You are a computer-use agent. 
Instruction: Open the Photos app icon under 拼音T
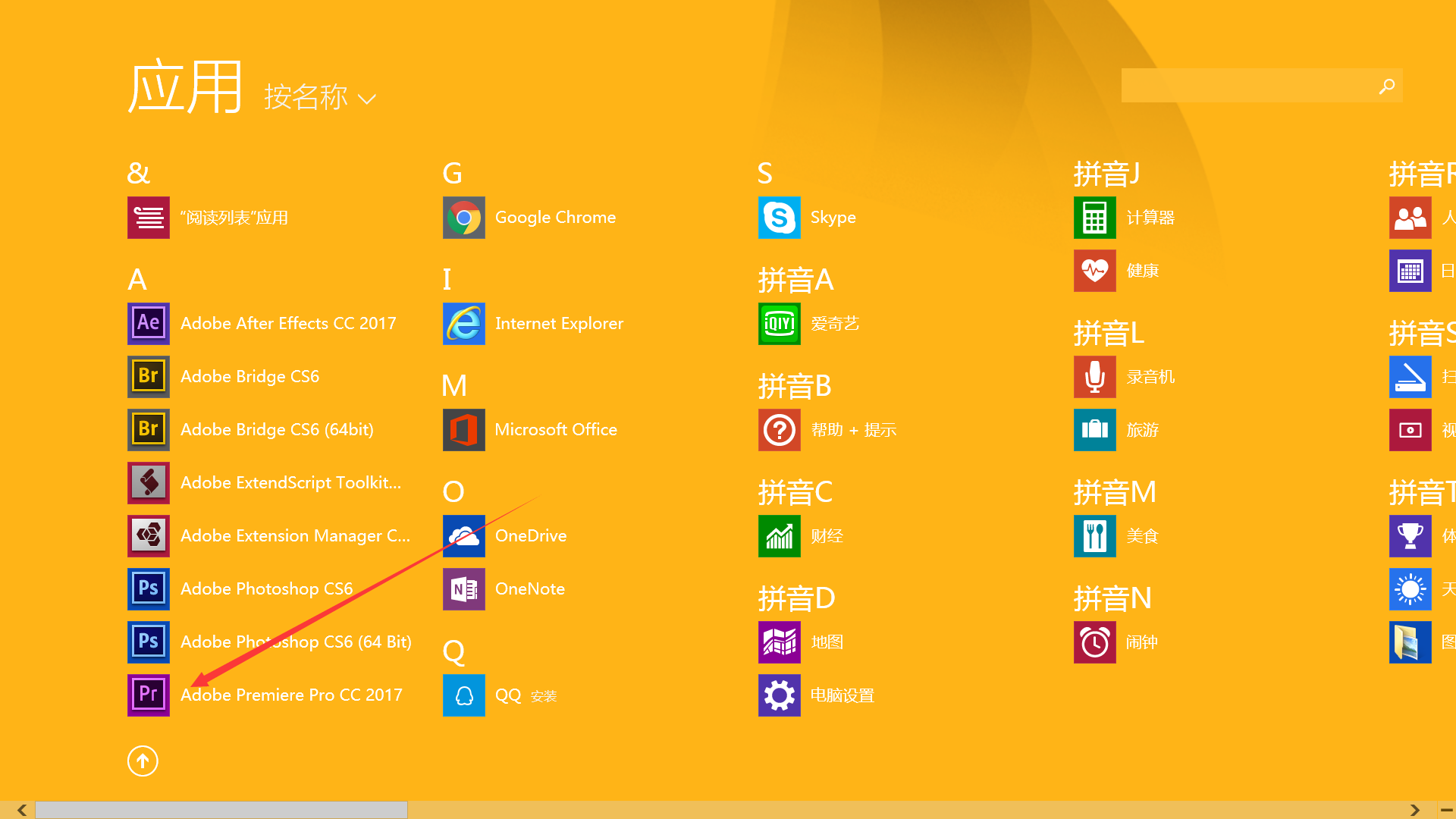click(1410, 642)
